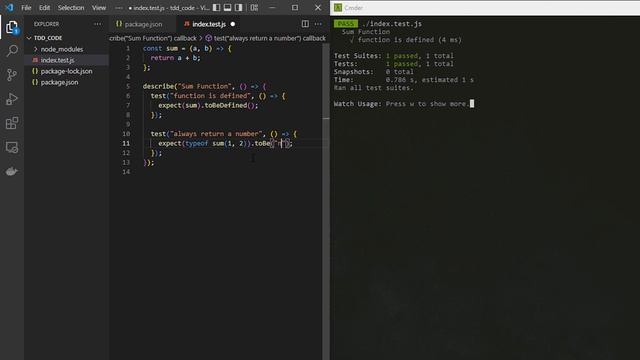The width and height of the screenshot is (640, 360).
Task: Select test("always return a number") breadcrumb
Action: point(269,38)
